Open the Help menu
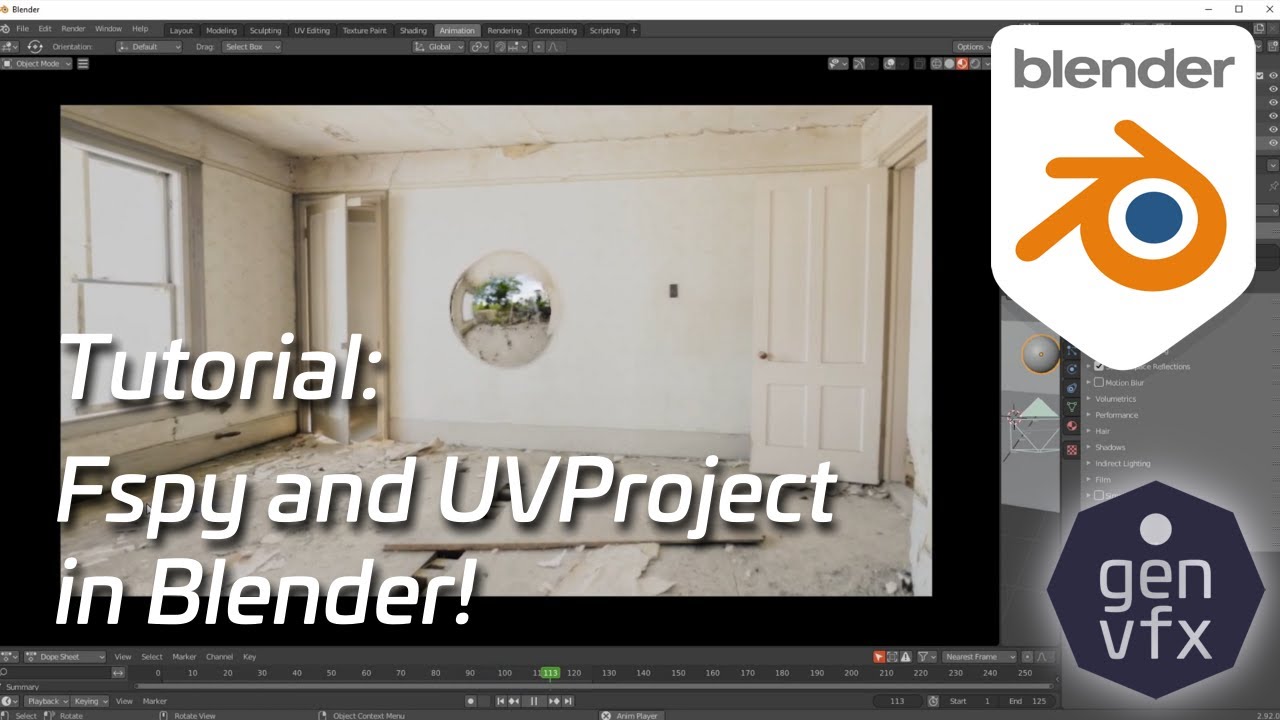The height and width of the screenshot is (720, 1280). [x=140, y=29]
